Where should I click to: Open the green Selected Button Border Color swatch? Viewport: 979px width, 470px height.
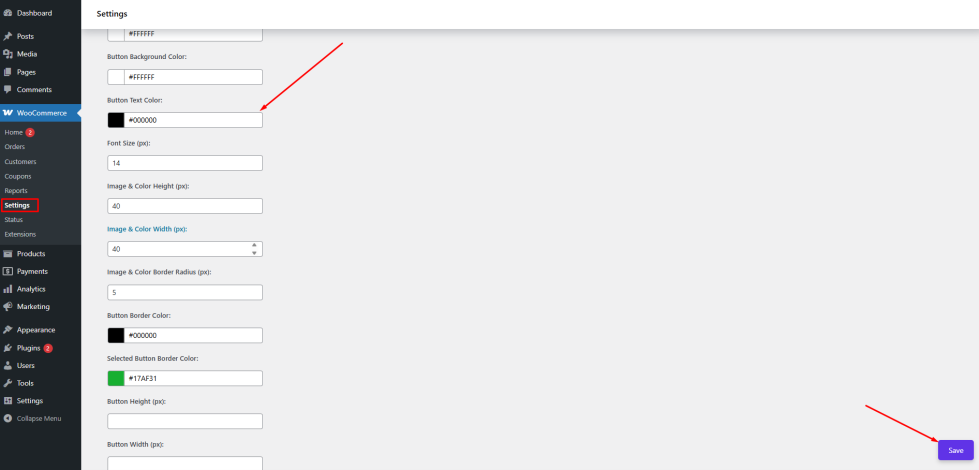click(116, 378)
